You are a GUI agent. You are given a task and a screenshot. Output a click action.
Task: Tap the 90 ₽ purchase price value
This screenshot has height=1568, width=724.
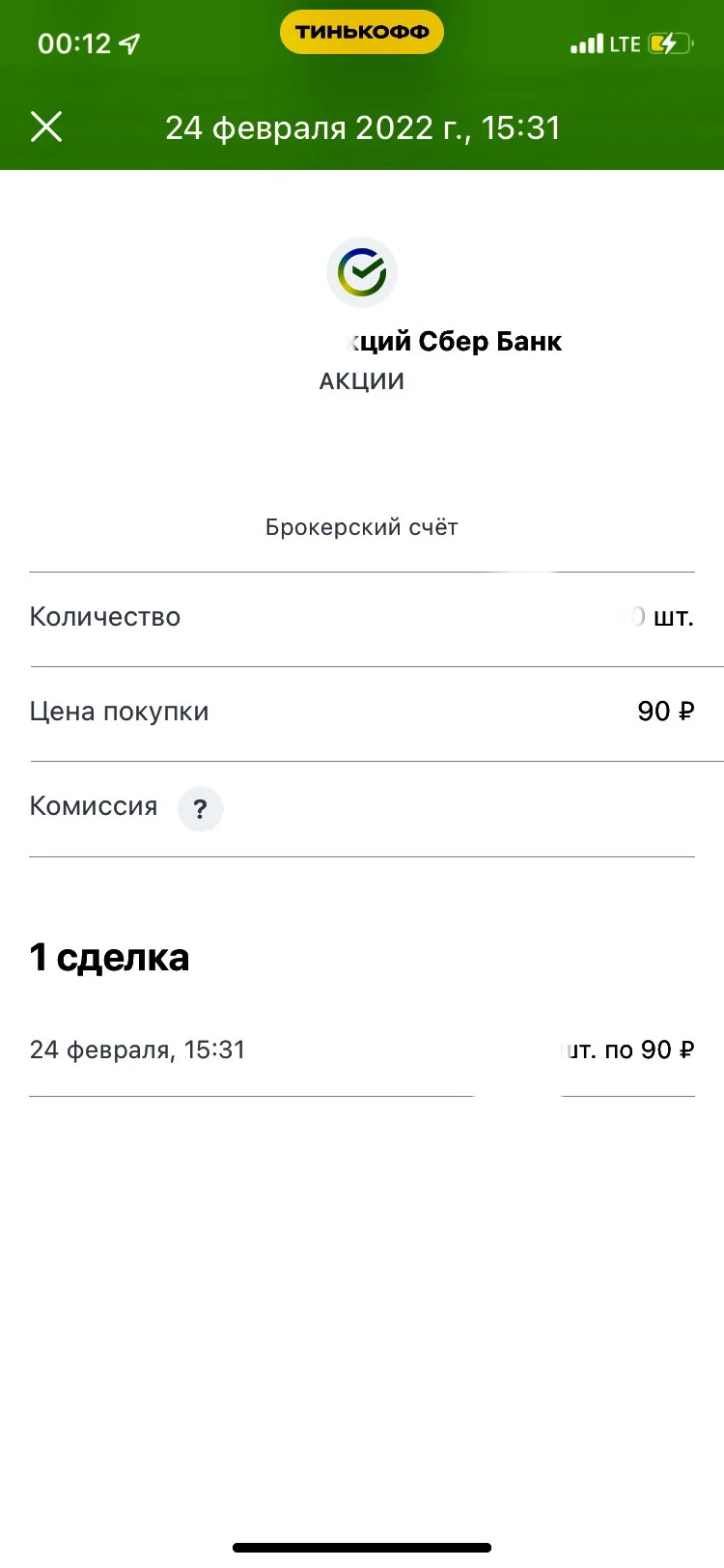pyautogui.click(x=666, y=712)
